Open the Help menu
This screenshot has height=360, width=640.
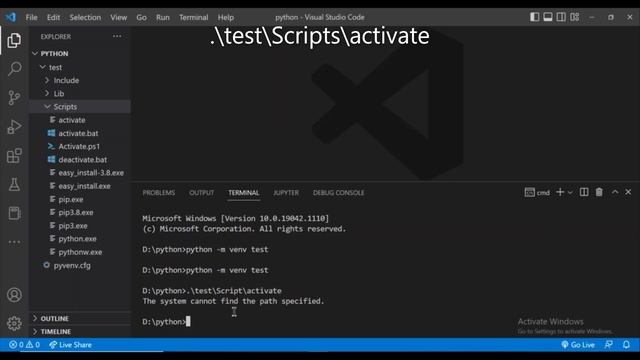click(x=226, y=17)
